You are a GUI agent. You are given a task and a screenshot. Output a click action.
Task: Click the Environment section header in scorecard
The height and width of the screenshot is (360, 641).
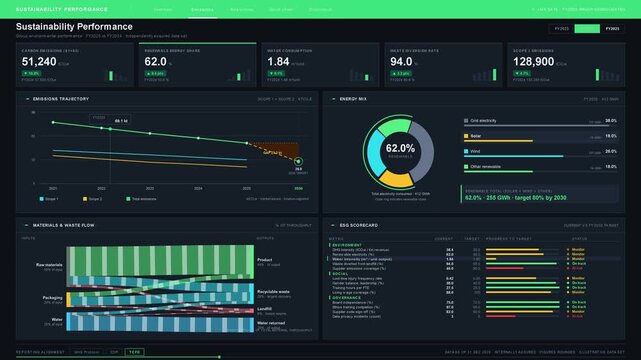click(347, 245)
